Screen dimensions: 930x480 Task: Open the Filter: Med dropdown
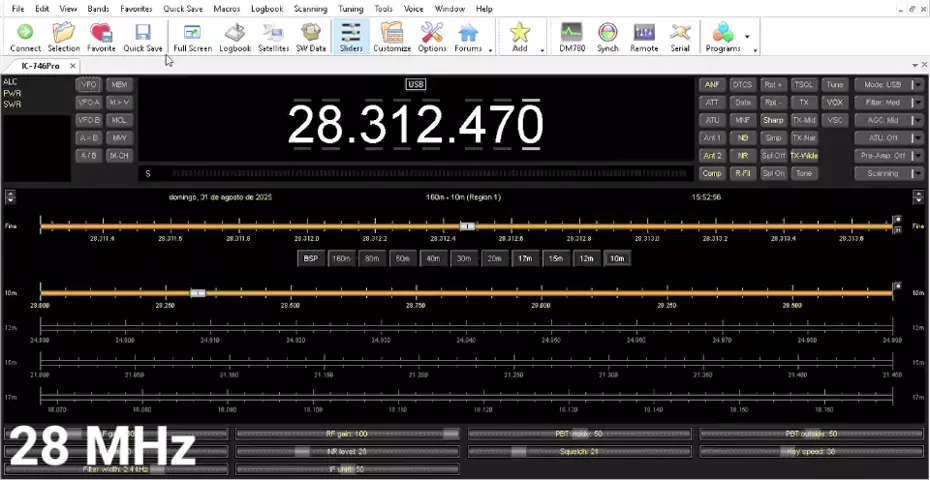(x=886, y=102)
